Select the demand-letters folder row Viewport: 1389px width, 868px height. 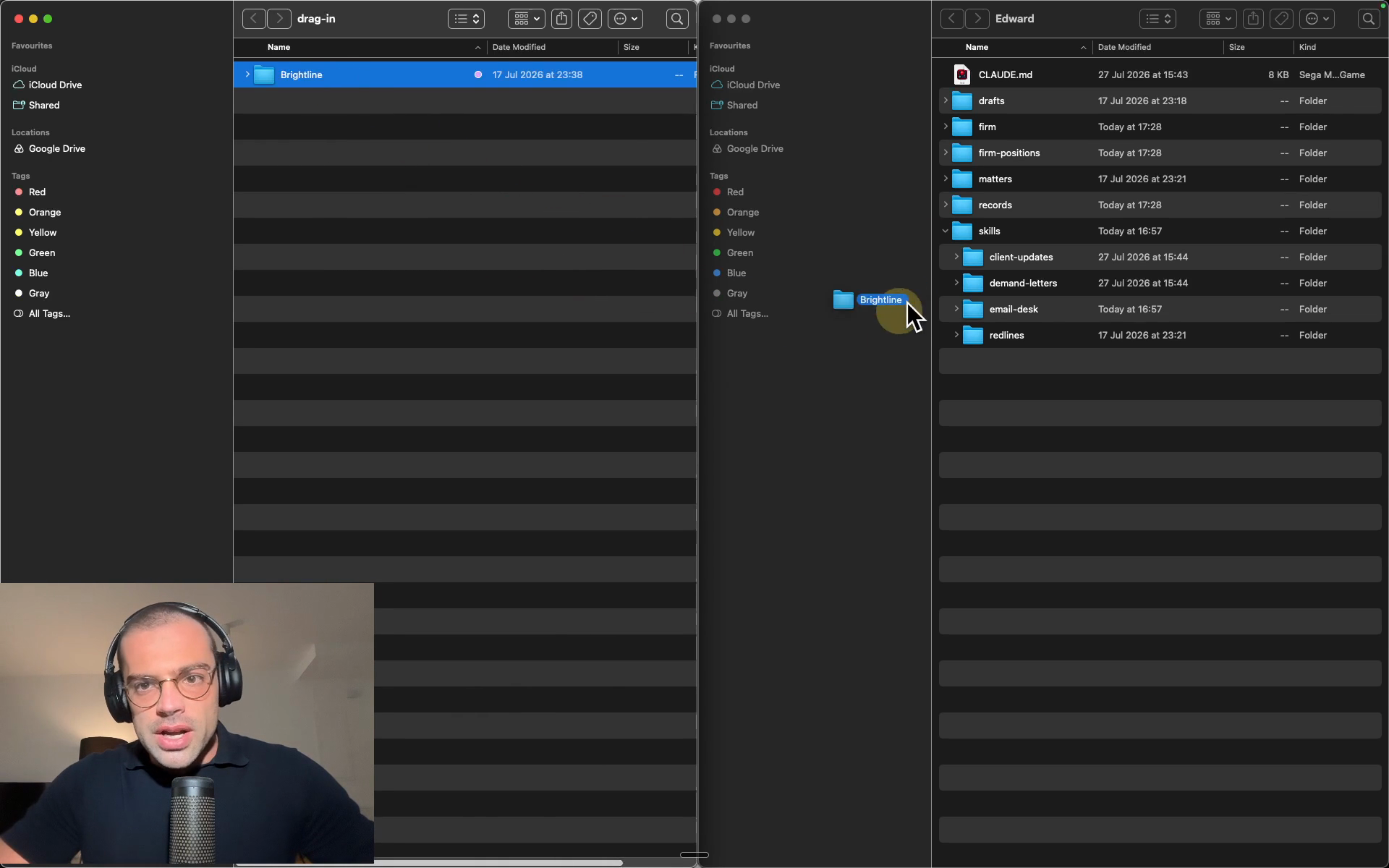pos(1160,283)
